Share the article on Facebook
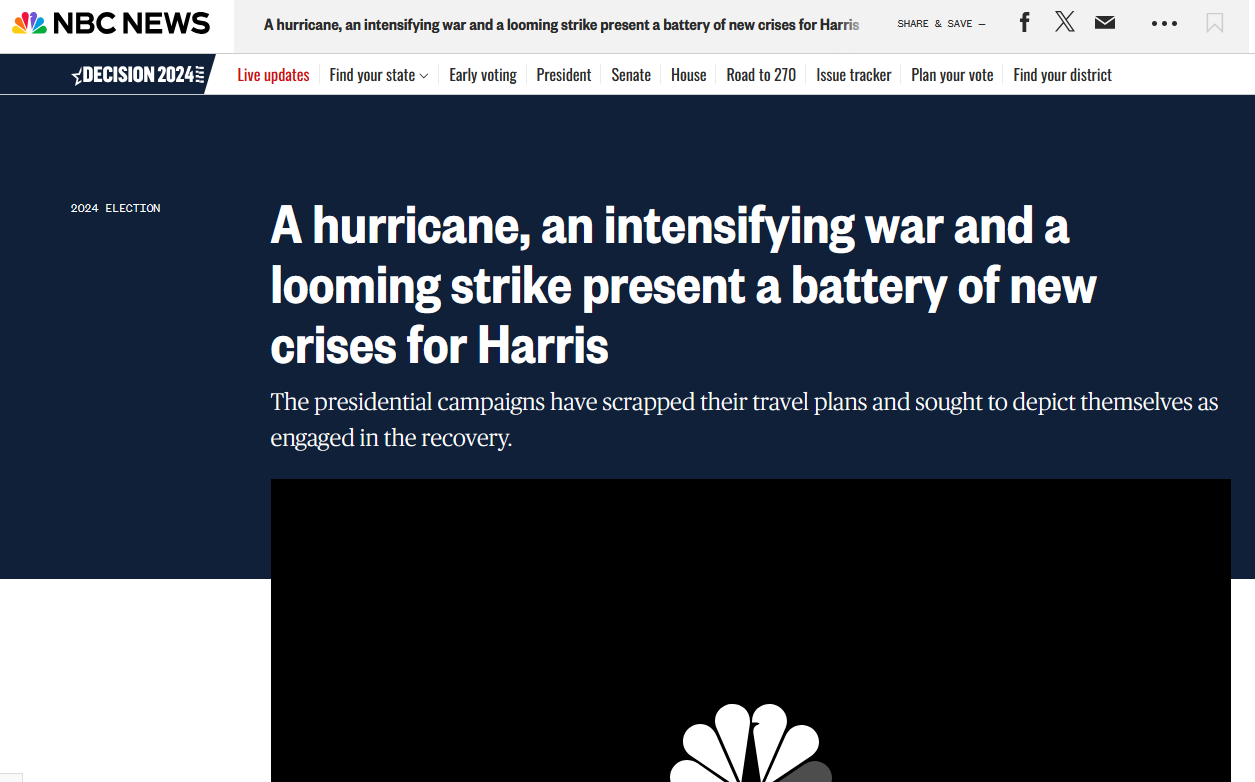The height and width of the screenshot is (782, 1255). point(1024,23)
